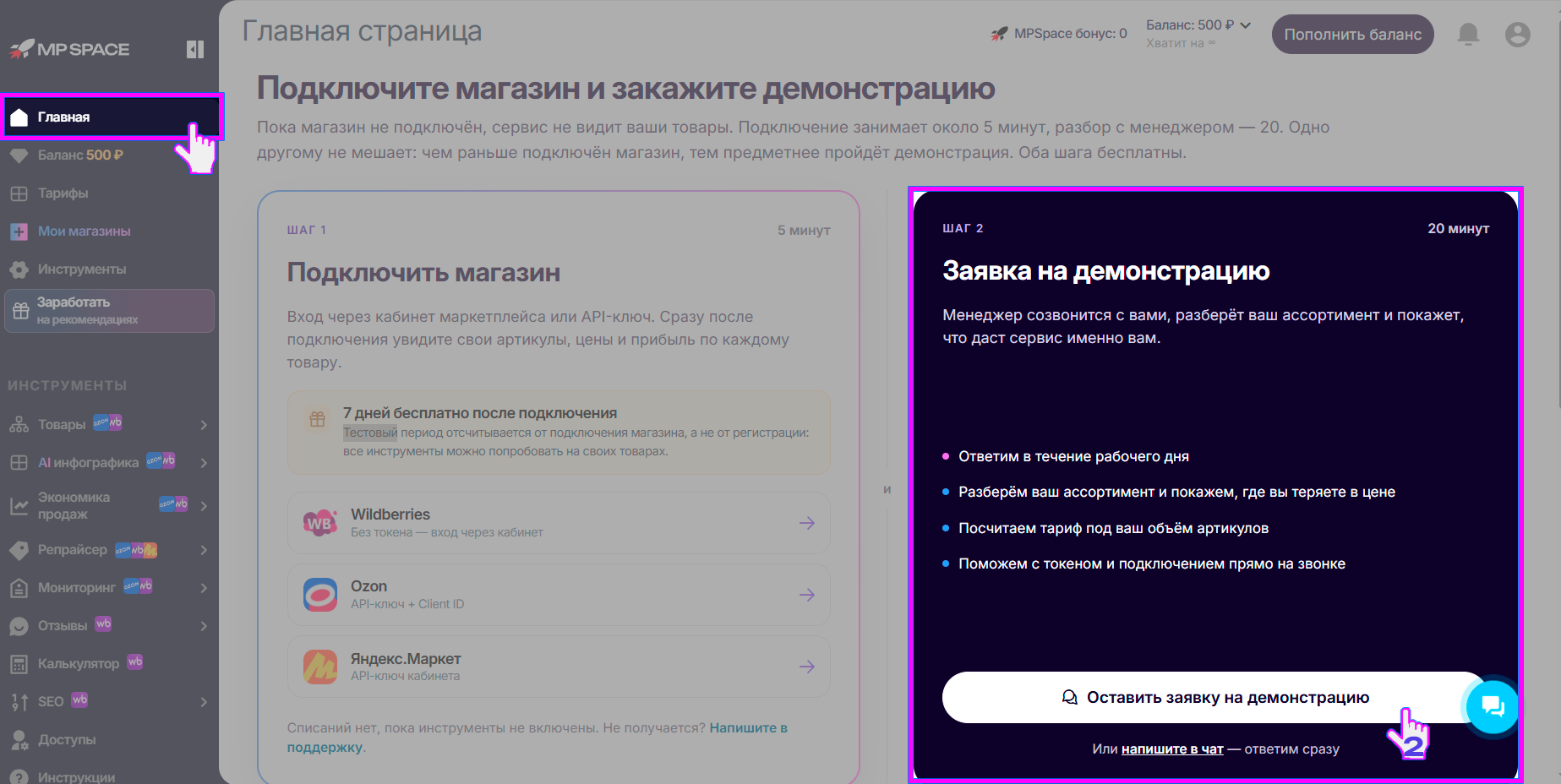Screen dimensions: 1561x784
Task: Click the gift icon in the 7 дней banner
Action: (x=317, y=419)
